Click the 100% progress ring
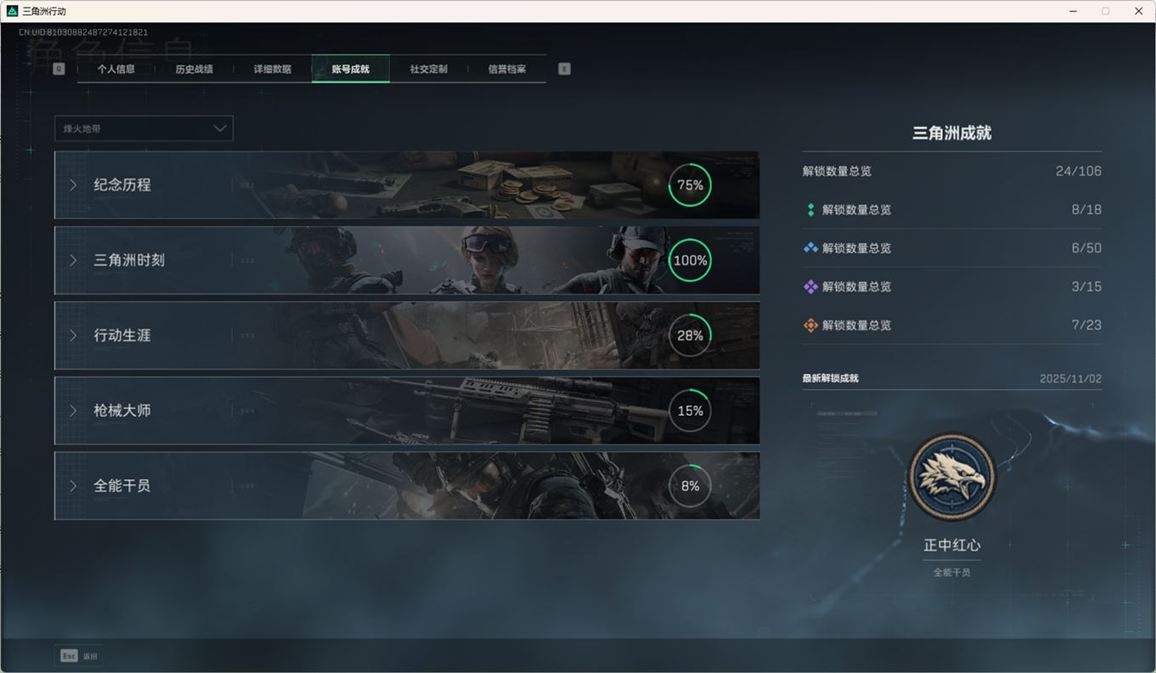 (x=690, y=260)
